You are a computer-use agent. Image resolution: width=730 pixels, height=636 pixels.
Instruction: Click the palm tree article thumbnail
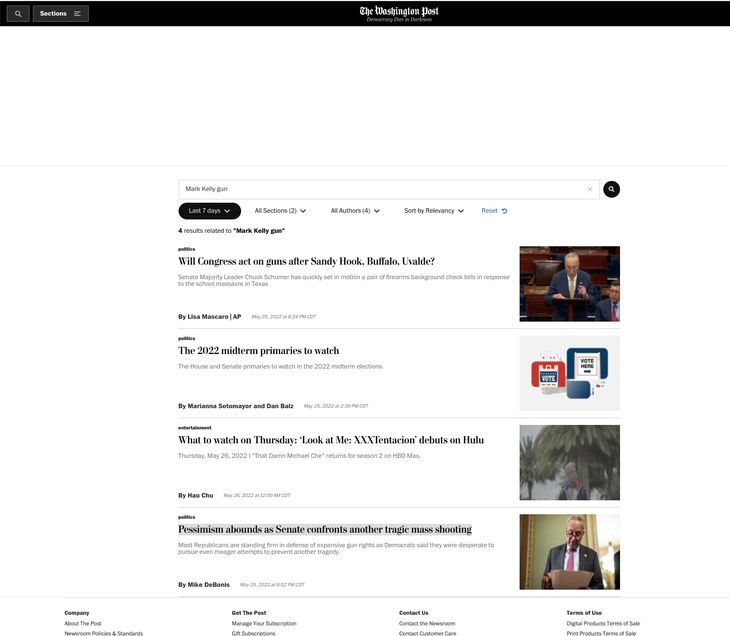(x=569, y=462)
